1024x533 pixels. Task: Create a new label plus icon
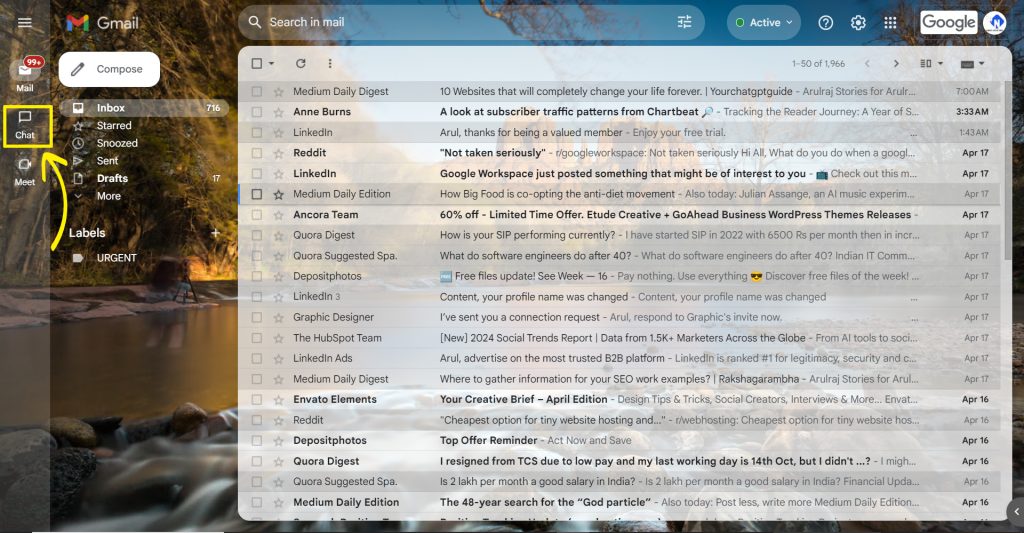(x=215, y=233)
